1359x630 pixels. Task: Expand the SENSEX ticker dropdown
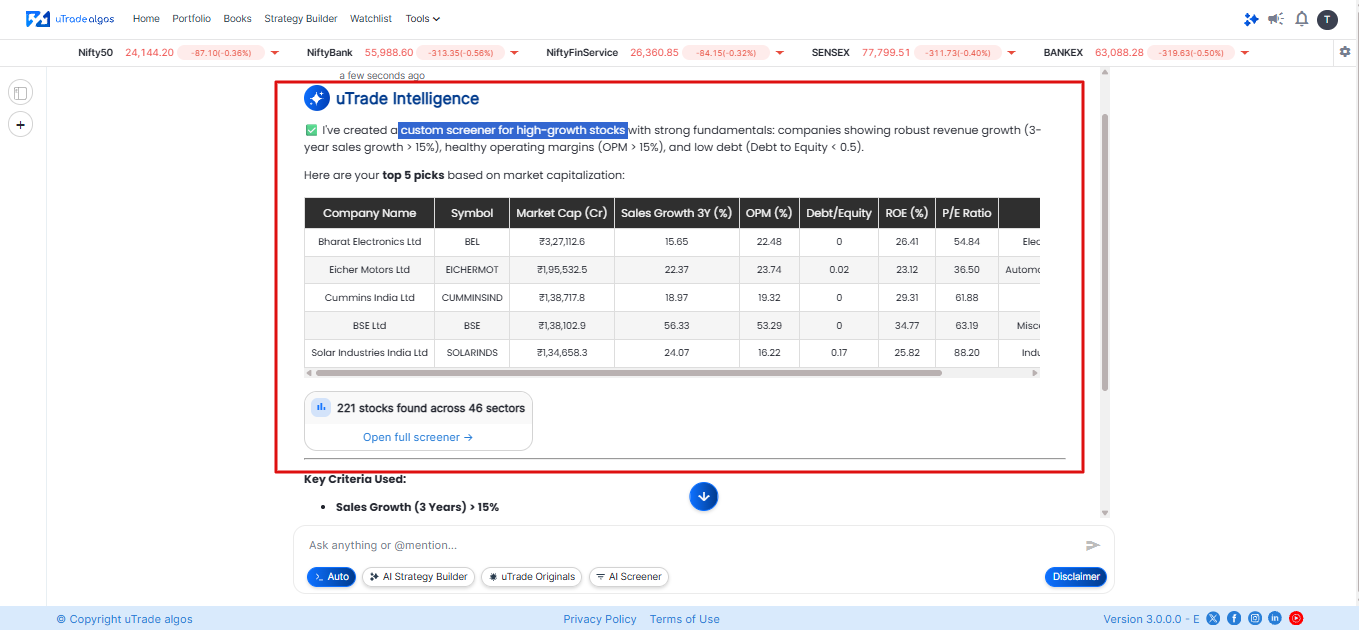click(1011, 52)
